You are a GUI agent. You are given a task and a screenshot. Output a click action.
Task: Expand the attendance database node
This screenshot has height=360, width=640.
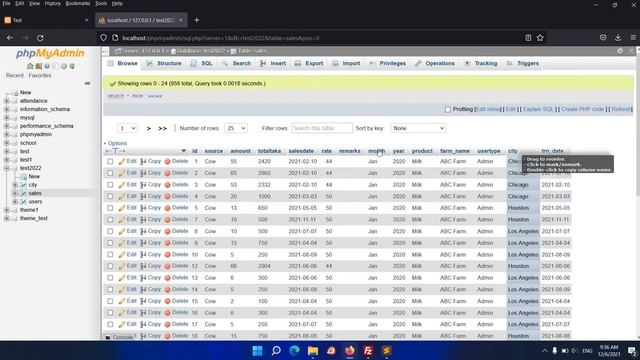pyautogui.click(x=7, y=101)
